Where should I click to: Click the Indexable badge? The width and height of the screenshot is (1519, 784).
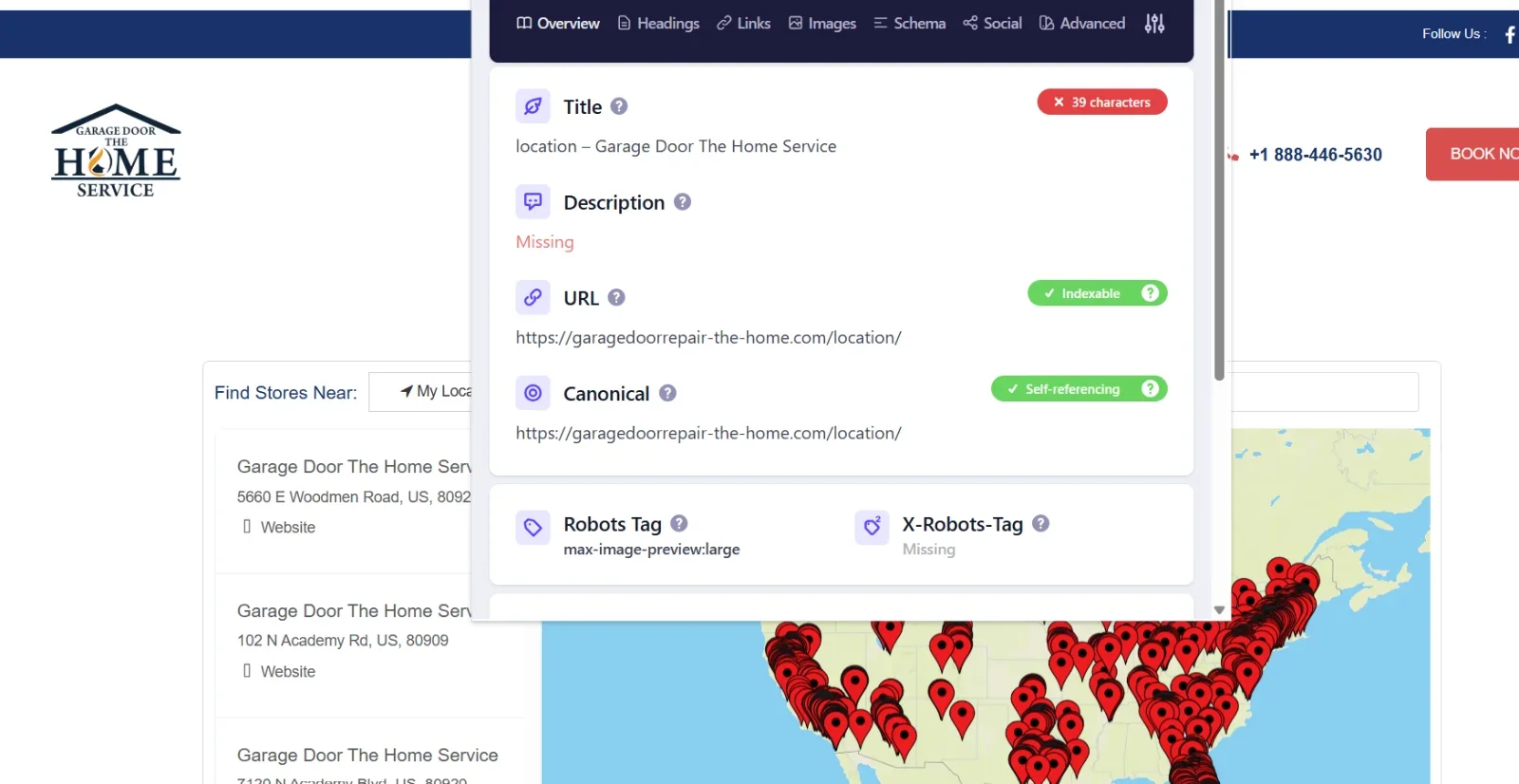point(1097,293)
